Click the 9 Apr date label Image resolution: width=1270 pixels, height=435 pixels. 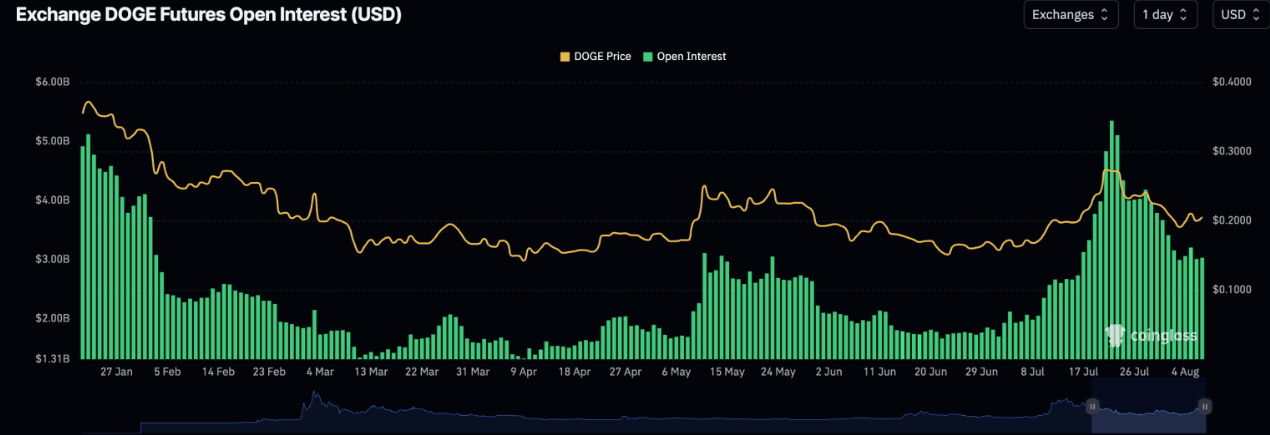(x=524, y=371)
